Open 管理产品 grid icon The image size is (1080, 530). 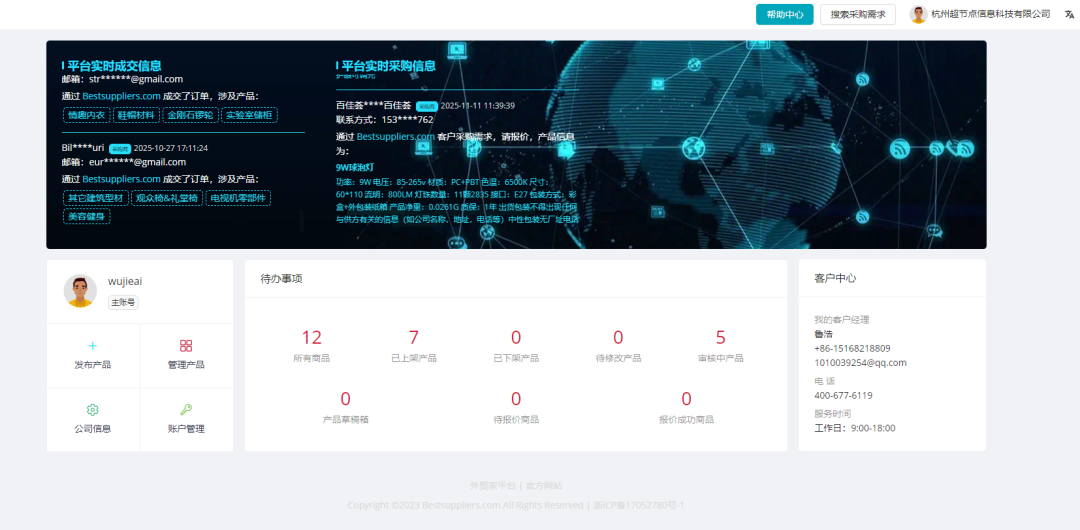pyautogui.click(x=186, y=345)
